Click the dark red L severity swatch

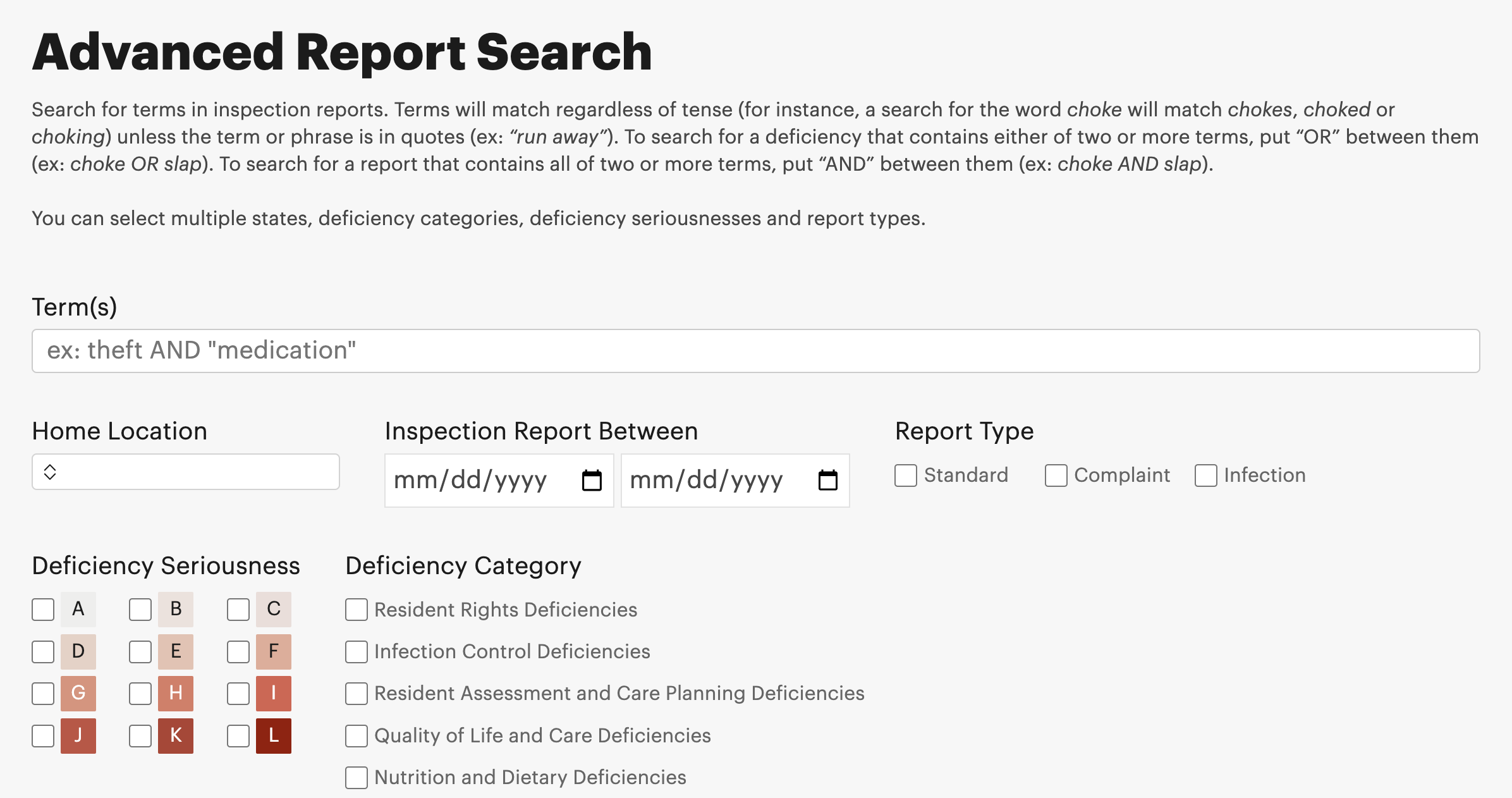point(273,735)
